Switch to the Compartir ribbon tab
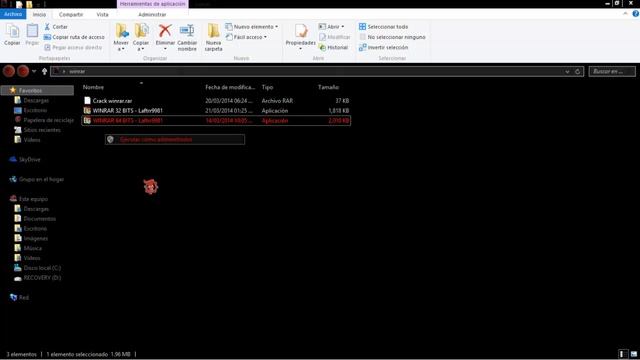Viewport: 640px width, 360px height. tap(71, 14)
